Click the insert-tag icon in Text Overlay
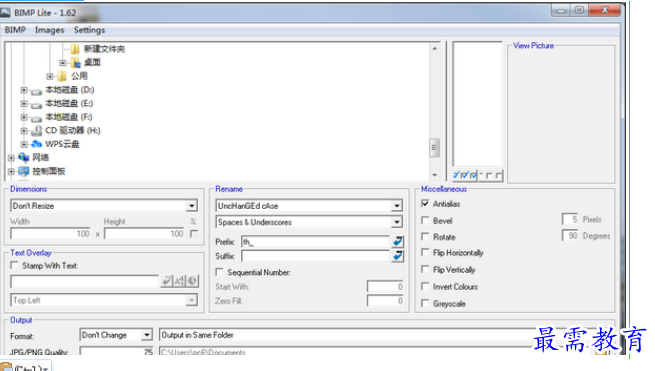The height and width of the screenshot is (371, 655). (167, 281)
